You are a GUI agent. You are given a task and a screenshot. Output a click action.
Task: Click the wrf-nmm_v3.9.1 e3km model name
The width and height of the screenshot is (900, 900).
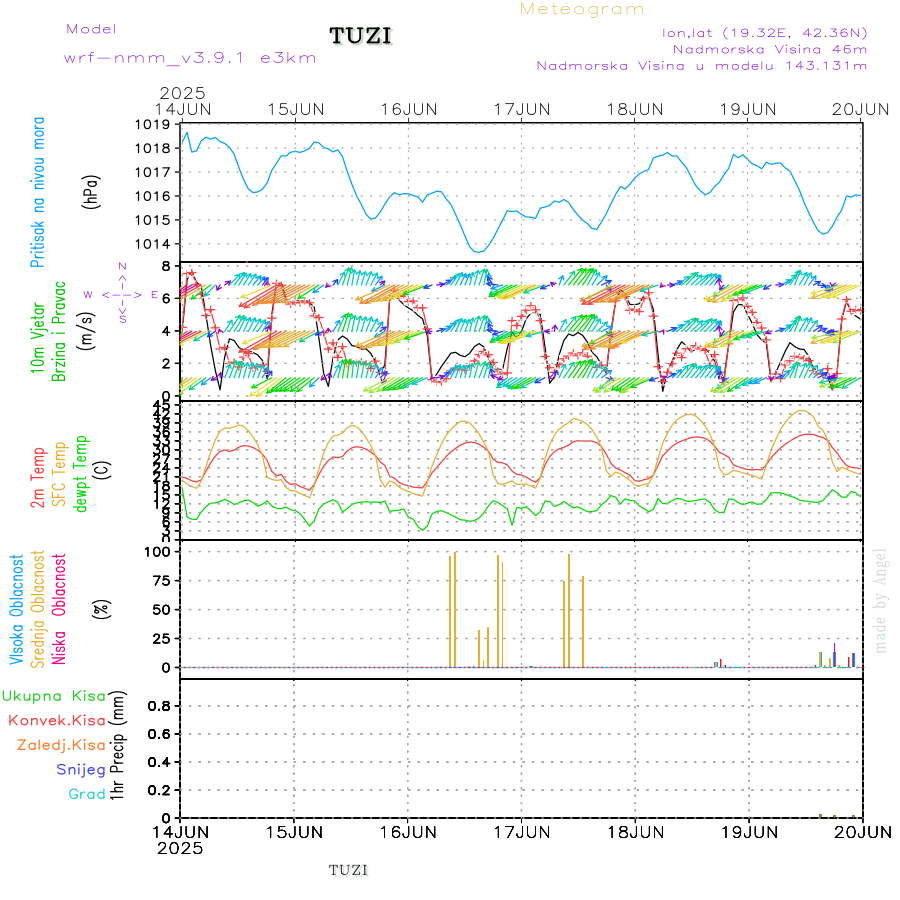pyautogui.click(x=190, y=57)
